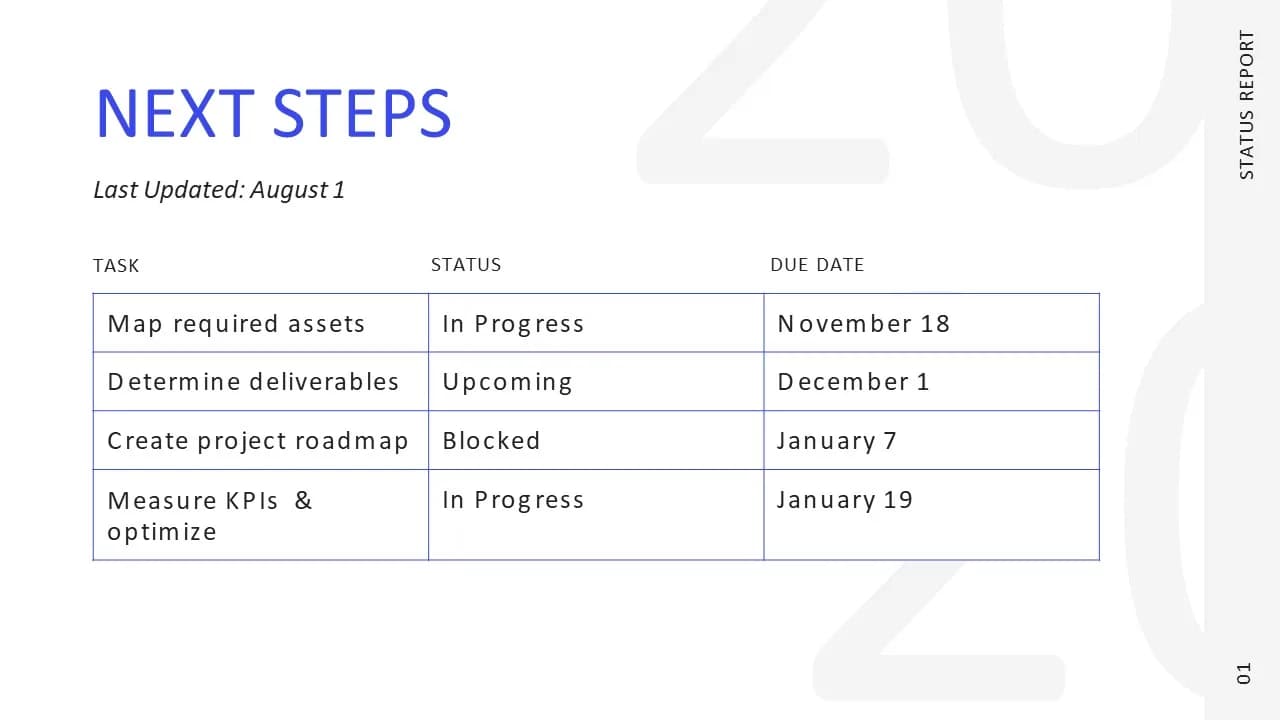Click the Last Updated: August 1 subtitle
The height and width of the screenshot is (720, 1280).
point(219,190)
